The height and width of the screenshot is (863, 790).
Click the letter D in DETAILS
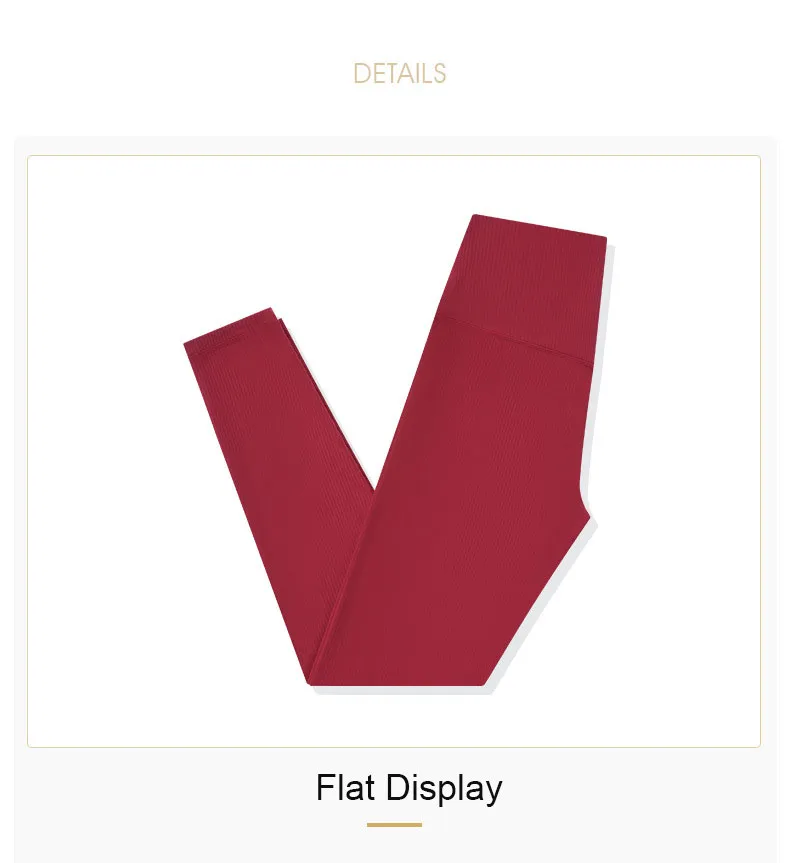[360, 74]
